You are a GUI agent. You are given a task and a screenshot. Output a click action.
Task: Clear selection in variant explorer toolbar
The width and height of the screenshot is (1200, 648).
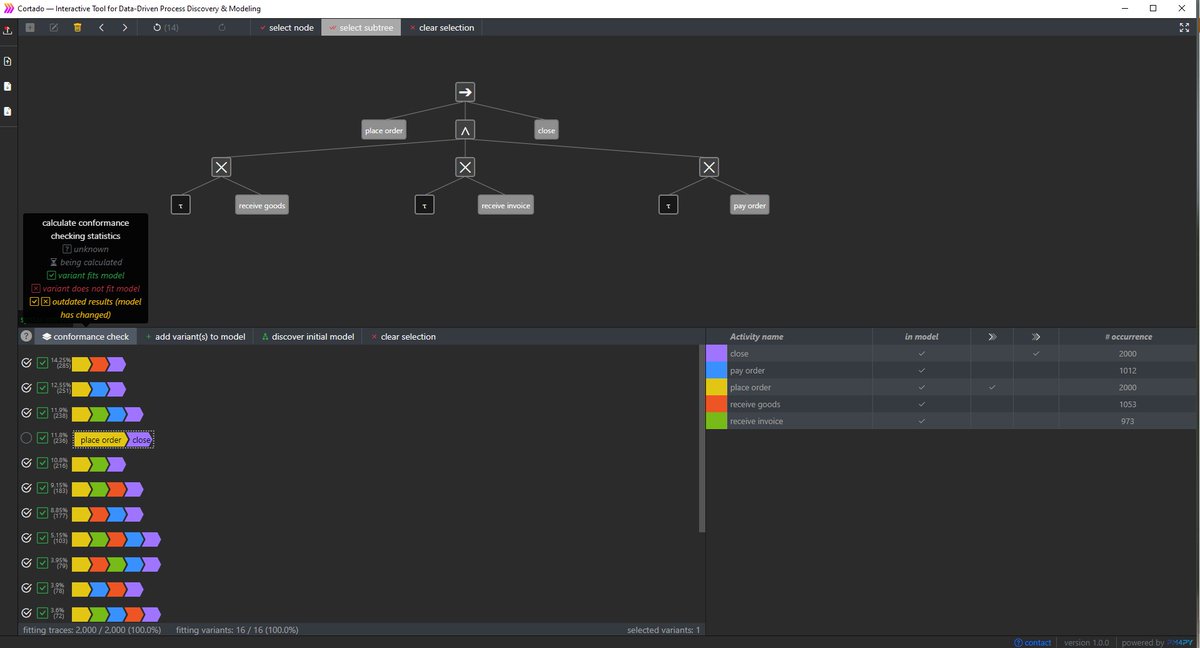[x=403, y=337]
